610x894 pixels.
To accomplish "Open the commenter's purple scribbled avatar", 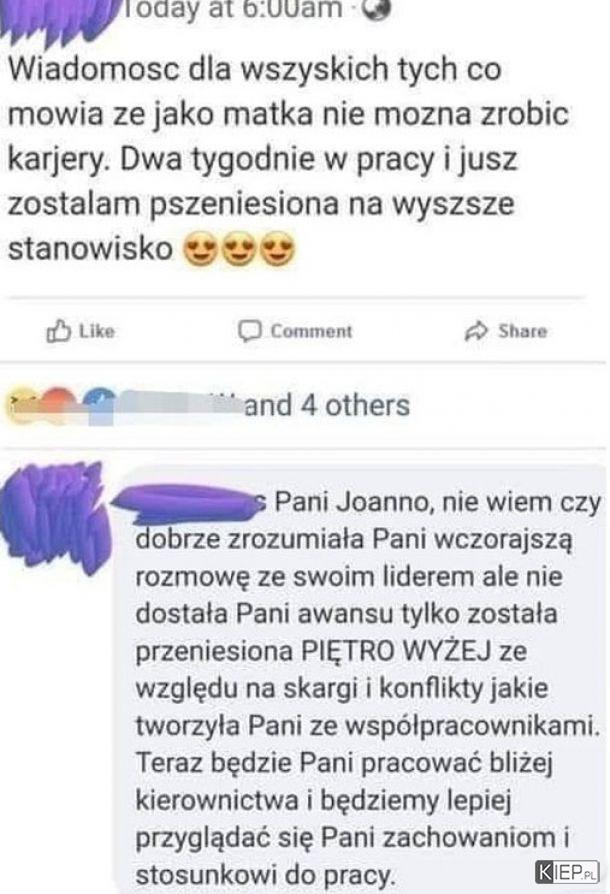I will 55,518.
